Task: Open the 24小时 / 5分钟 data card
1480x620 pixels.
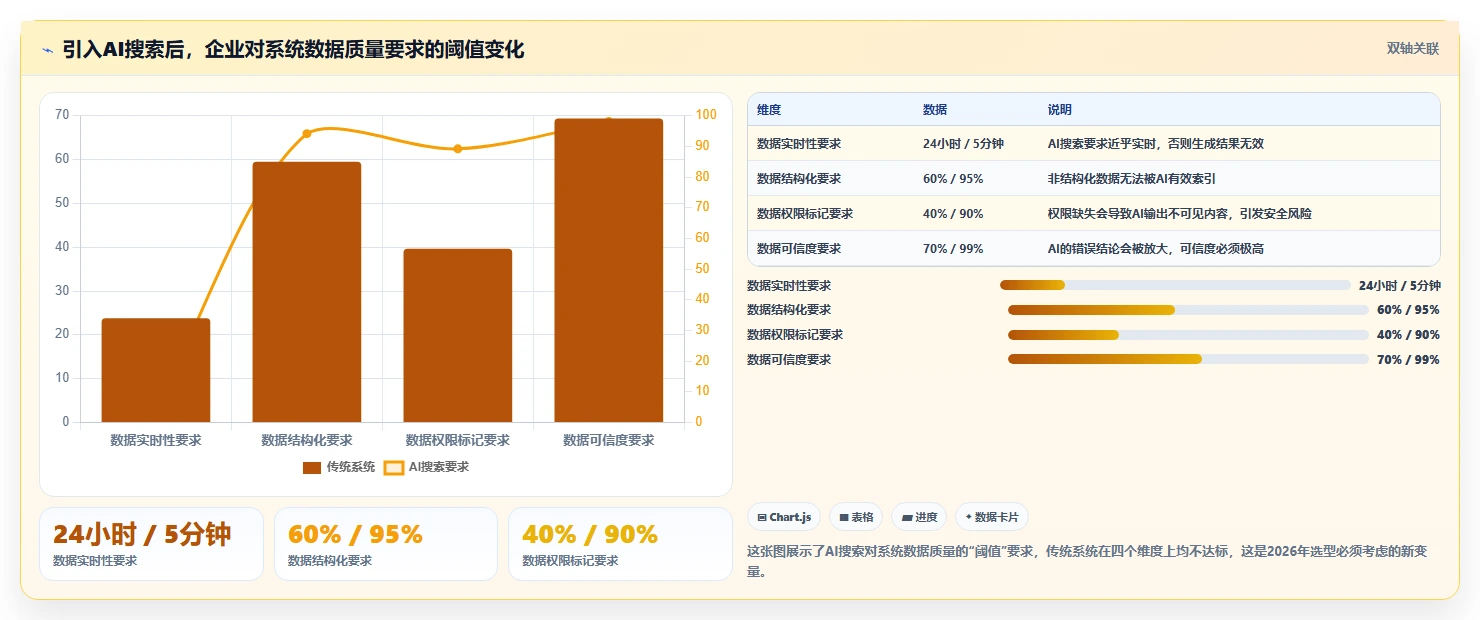Action: pyautogui.click(x=151, y=544)
